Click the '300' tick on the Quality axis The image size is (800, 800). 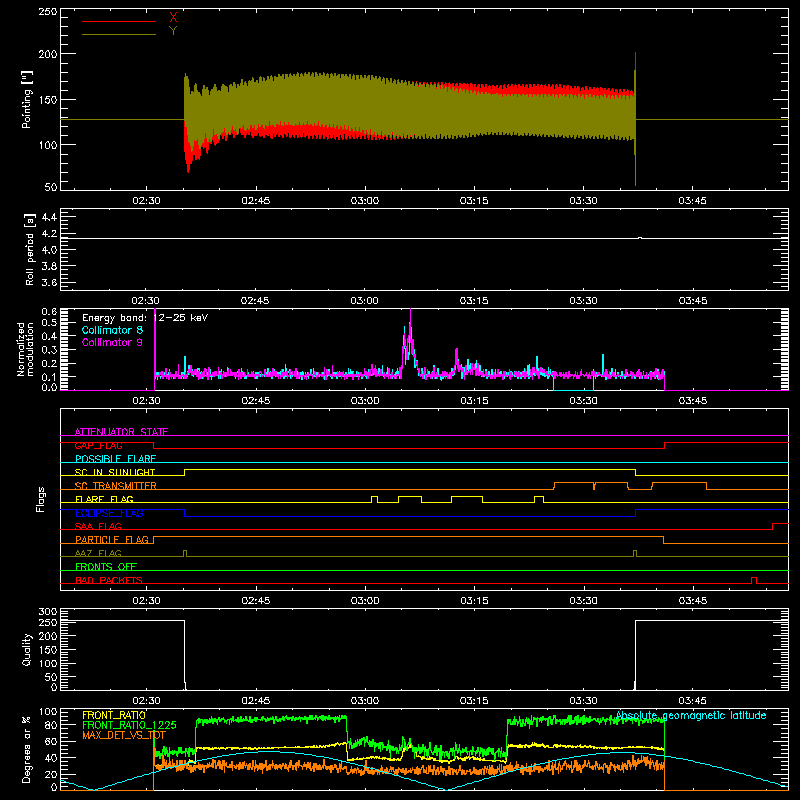[48, 612]
